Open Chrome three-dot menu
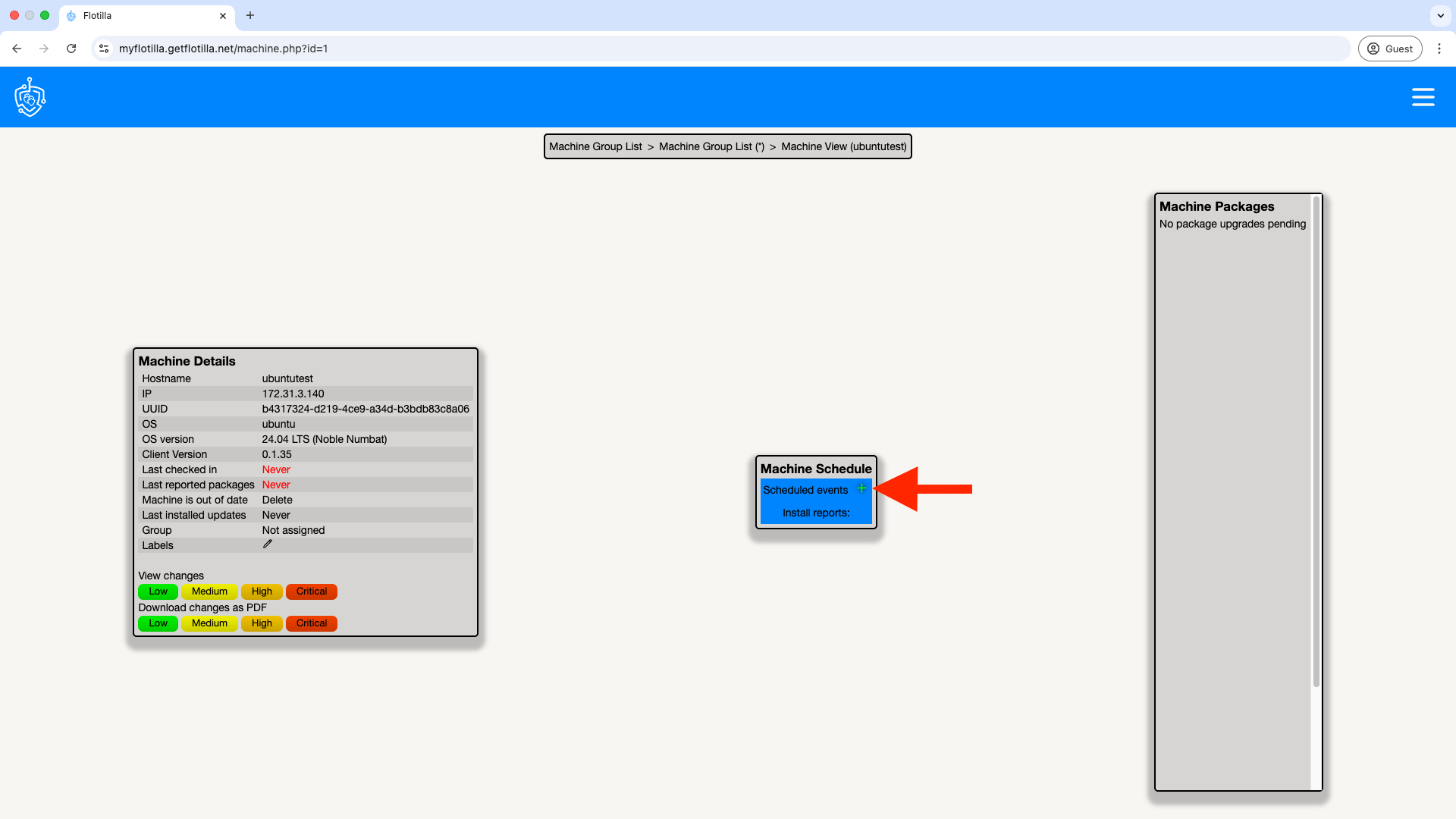1456x819 pixels. [x=1439, y=49]
